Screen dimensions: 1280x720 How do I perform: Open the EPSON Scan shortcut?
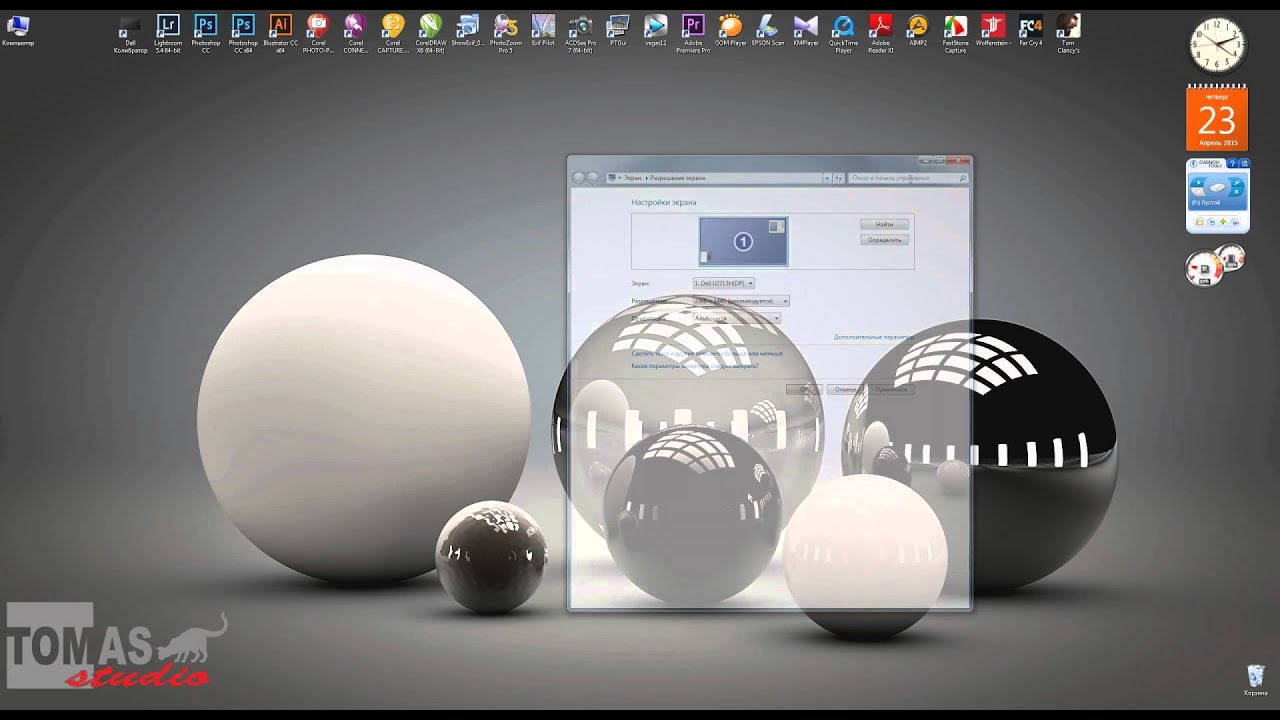(768, 31)
